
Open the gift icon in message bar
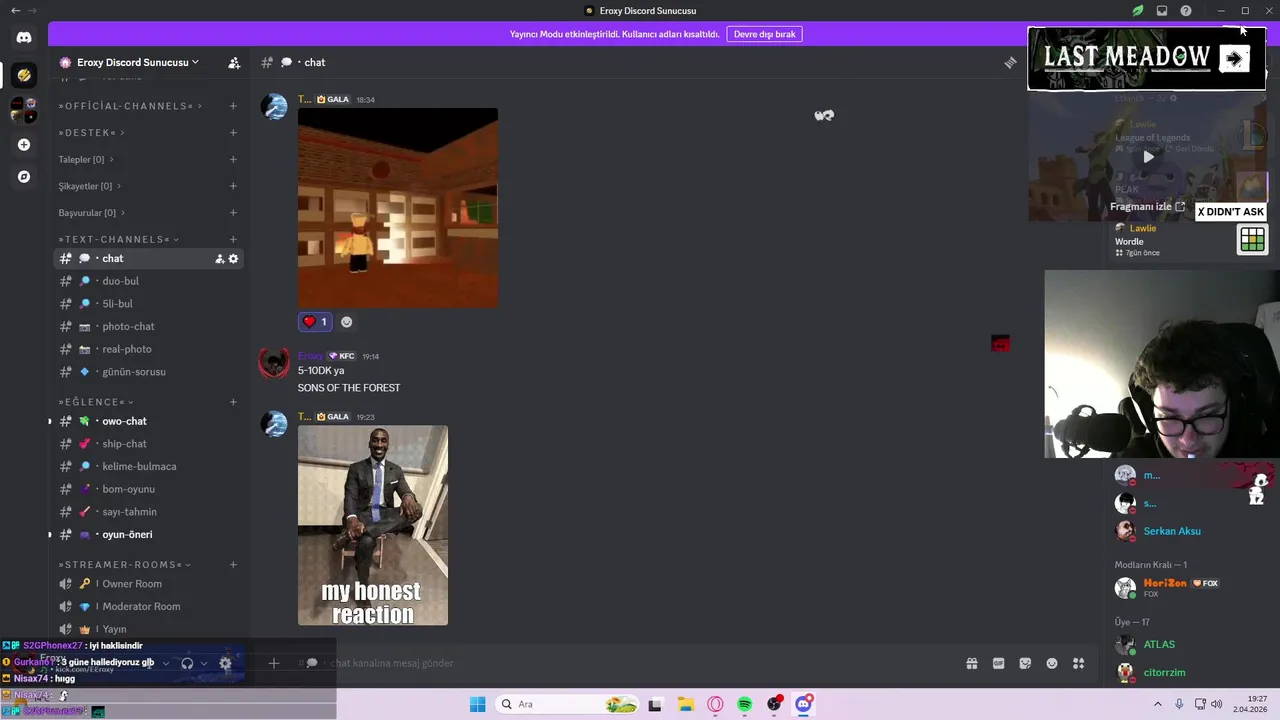972,663
